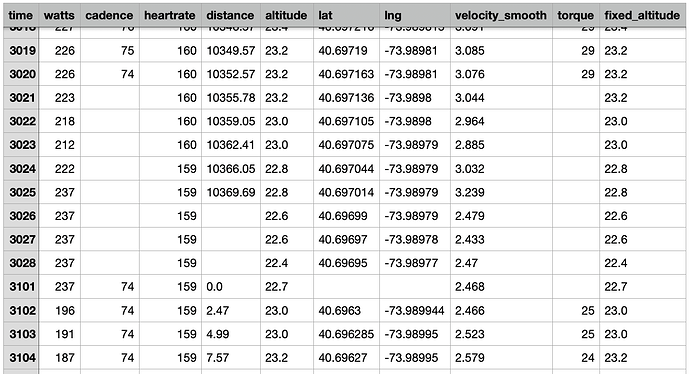Select the time column header
This screenshot has height=374, width=690.
22,15
